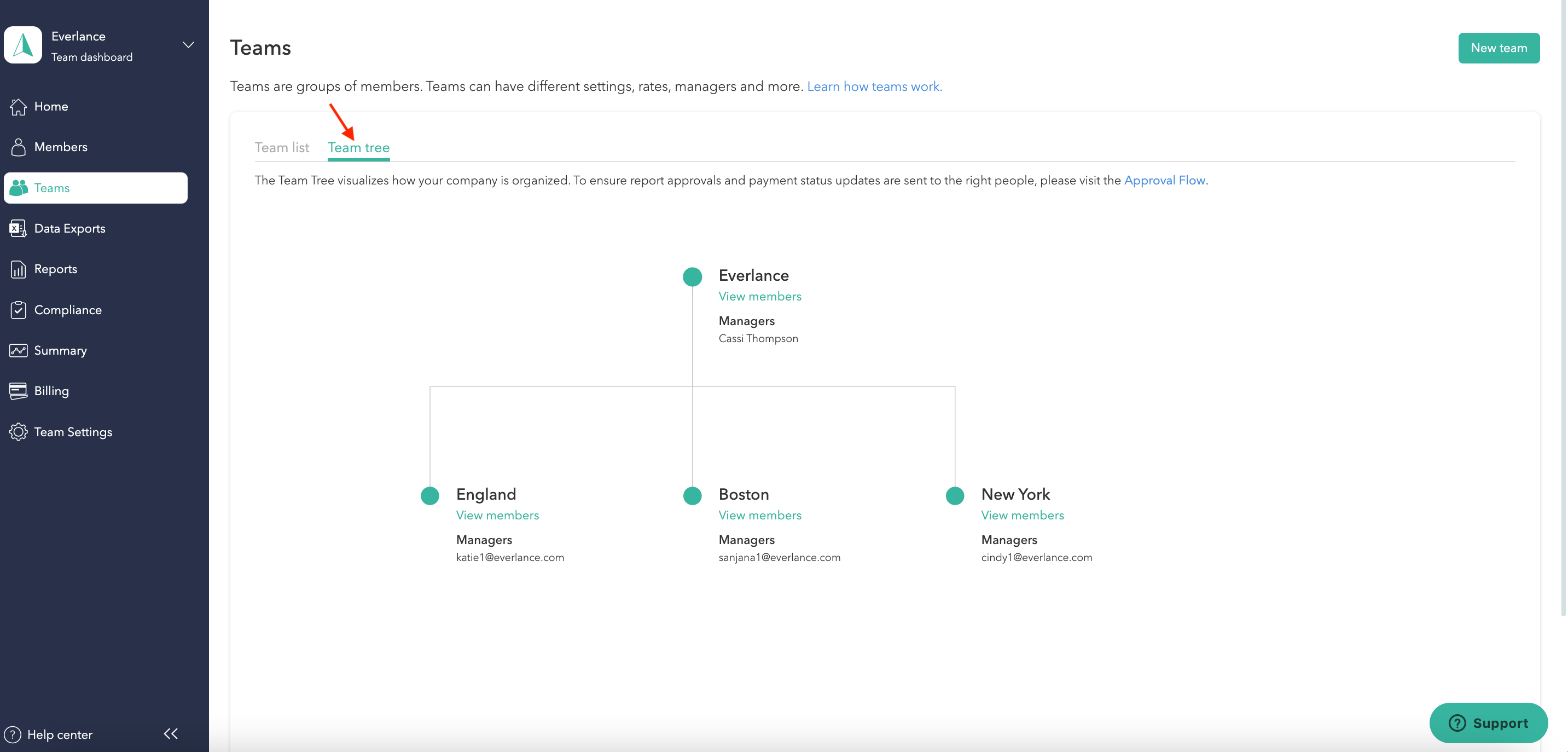View members of the New York team
Image resolution: width=1568 pixels, height=752 pixels.
coord(1022,515)
